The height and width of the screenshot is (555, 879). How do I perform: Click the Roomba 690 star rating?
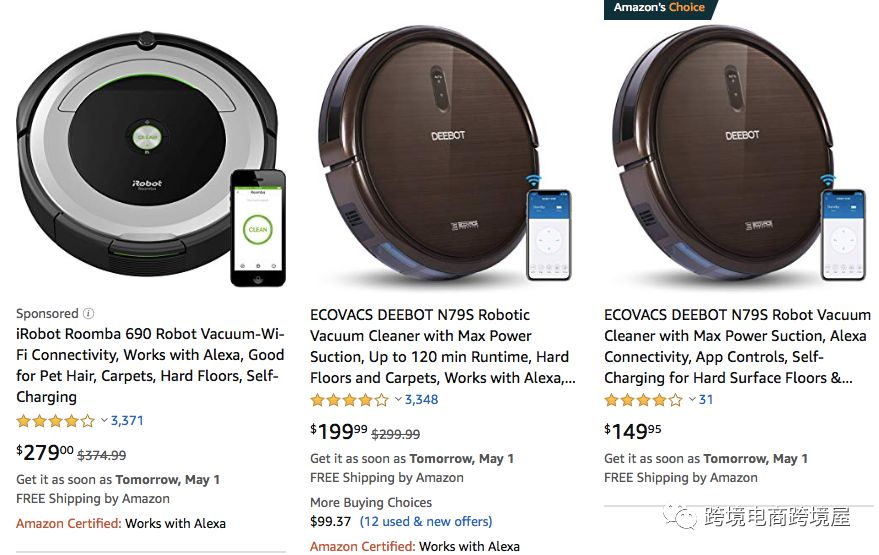coord(55,421)
